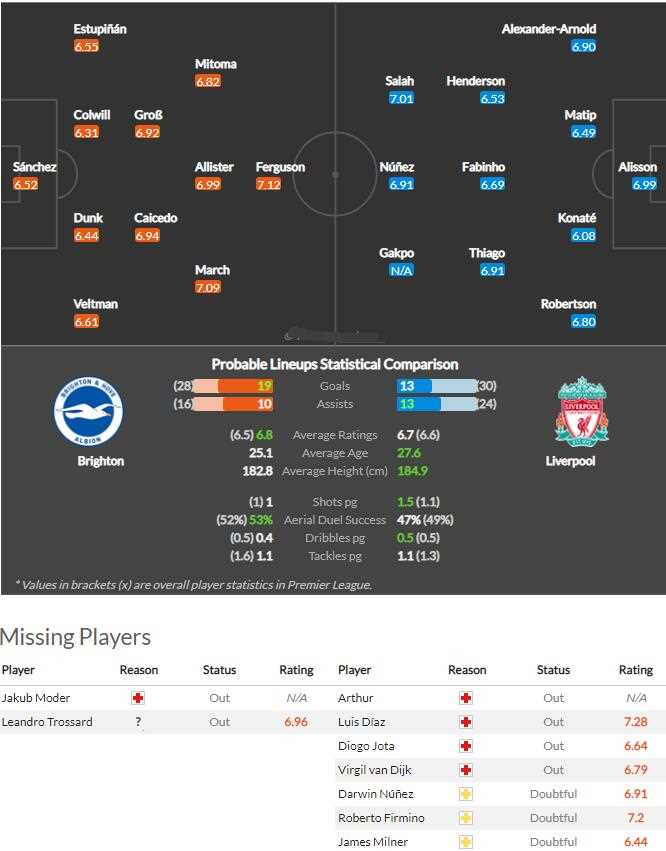Click Brighton's orange Goals bar
666x851 pixels.
(x=245, y=386)
